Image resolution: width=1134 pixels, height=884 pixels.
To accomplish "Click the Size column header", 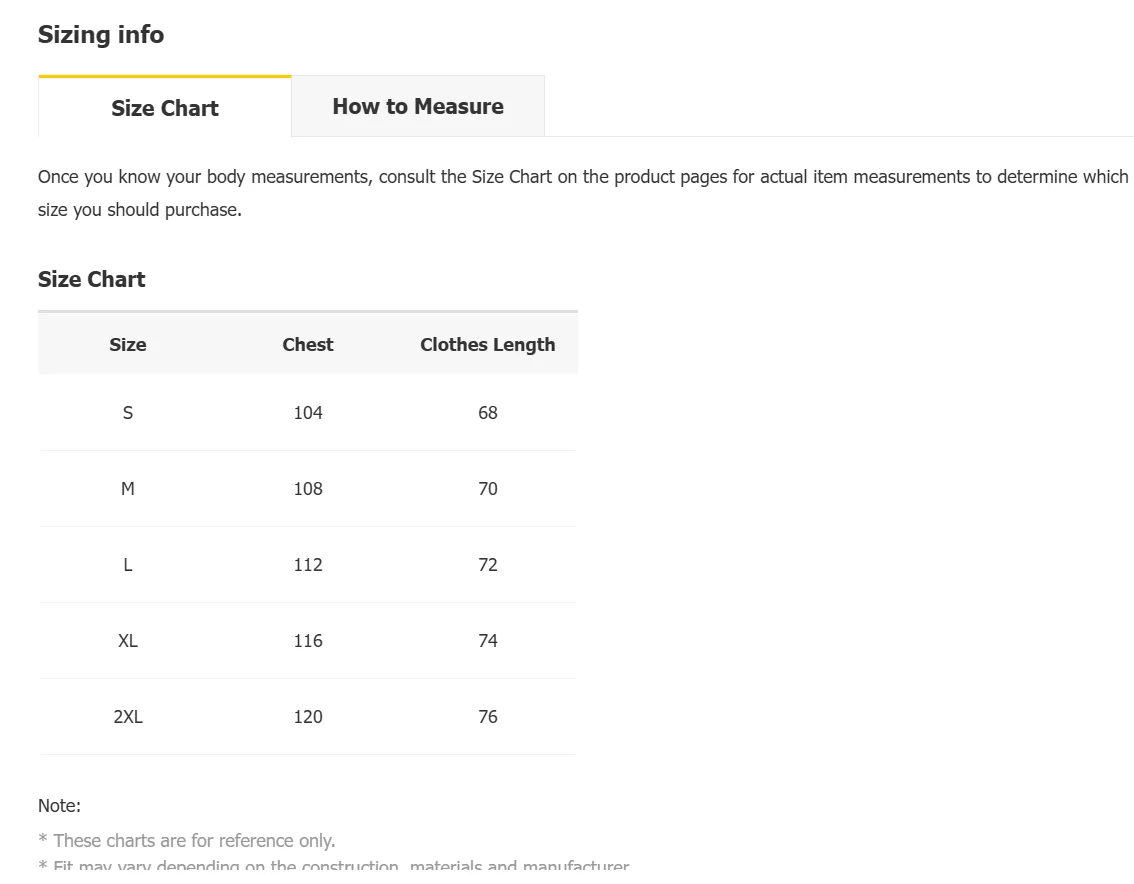I will click(x=128, y=345).
